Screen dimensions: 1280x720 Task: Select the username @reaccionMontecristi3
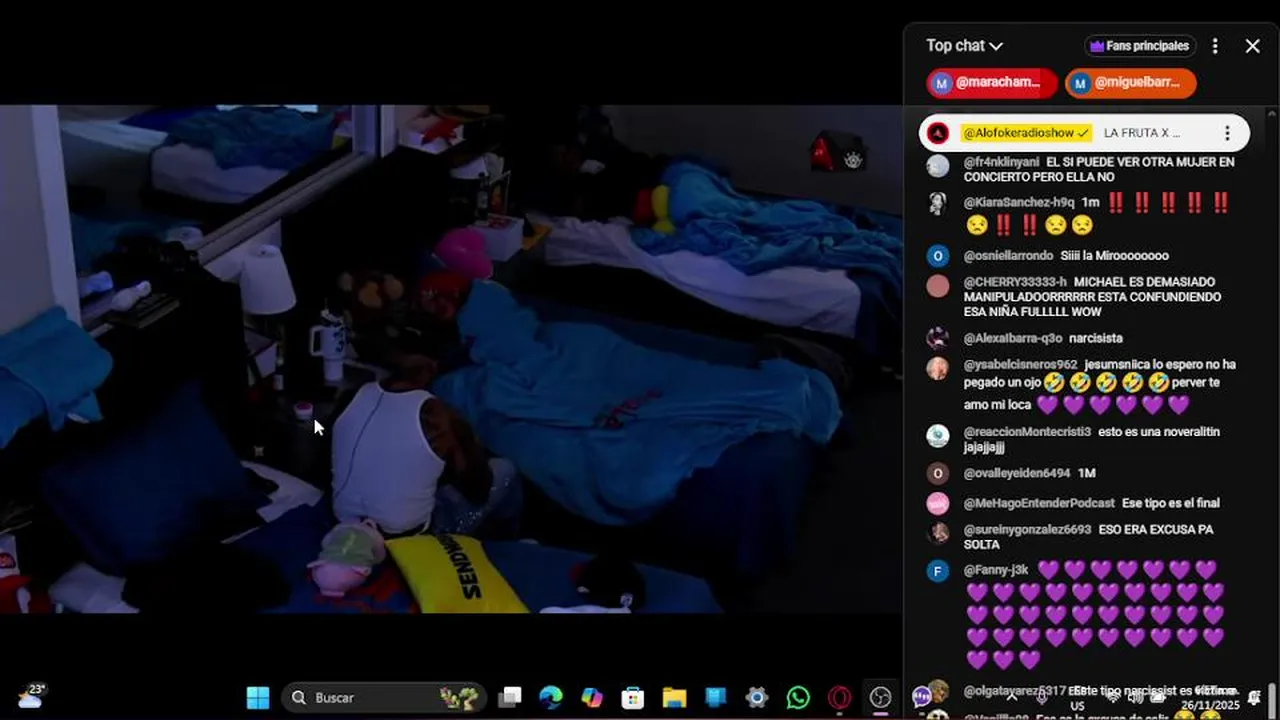click(1027, 432)
